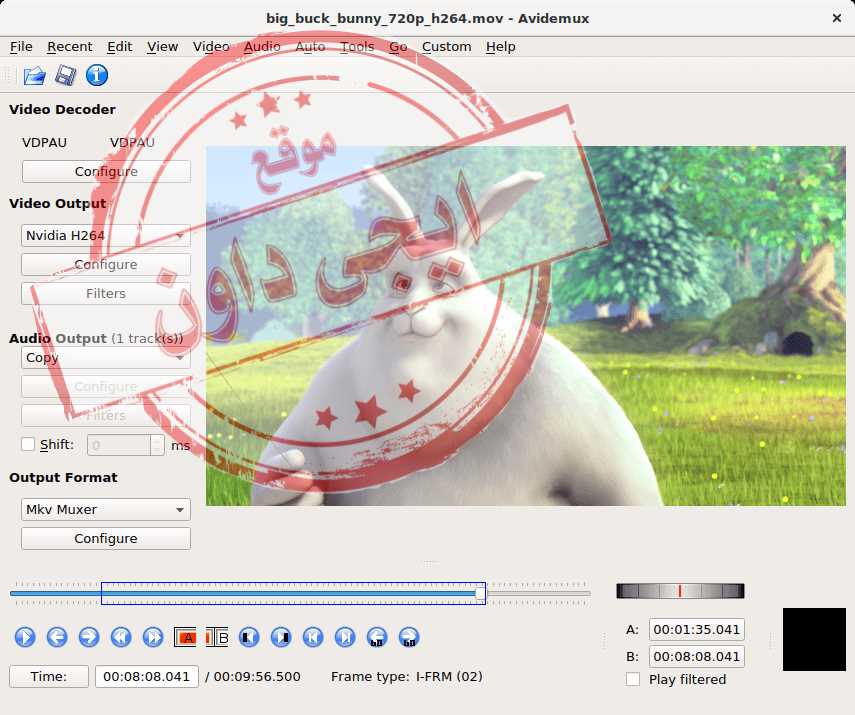Close the Avidemux window
The image size is (855, 715).
tap(837, 18)
